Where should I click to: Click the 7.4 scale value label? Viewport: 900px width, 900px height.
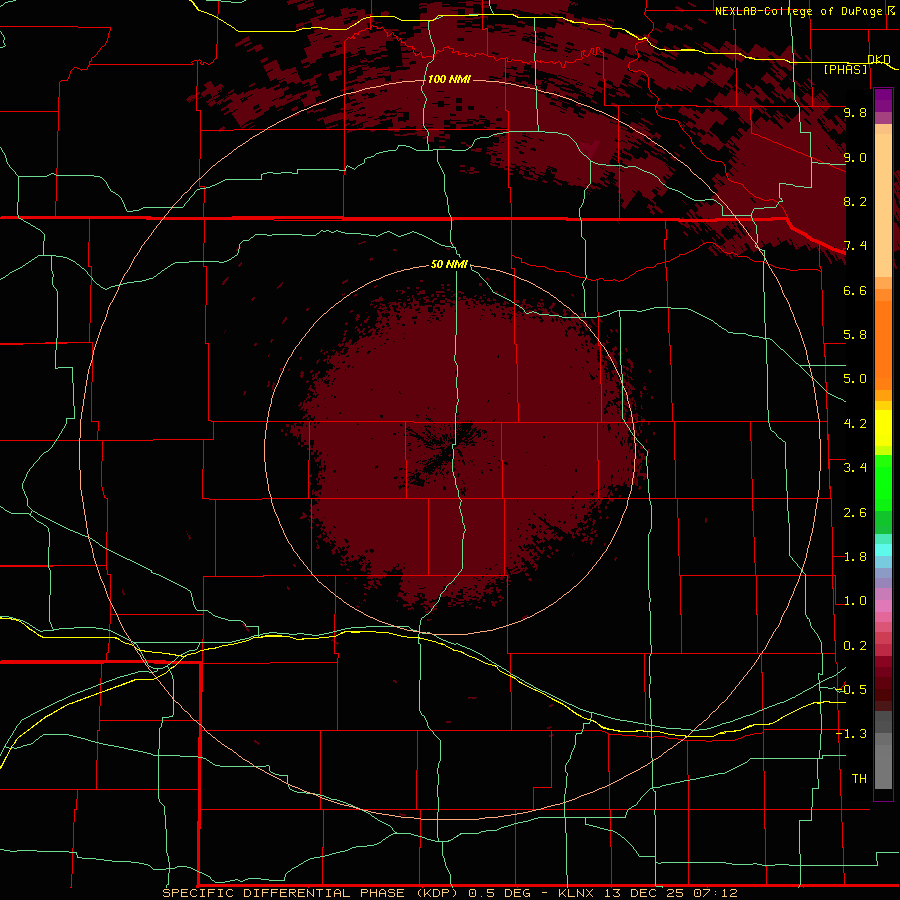click(x=855, y=246)
